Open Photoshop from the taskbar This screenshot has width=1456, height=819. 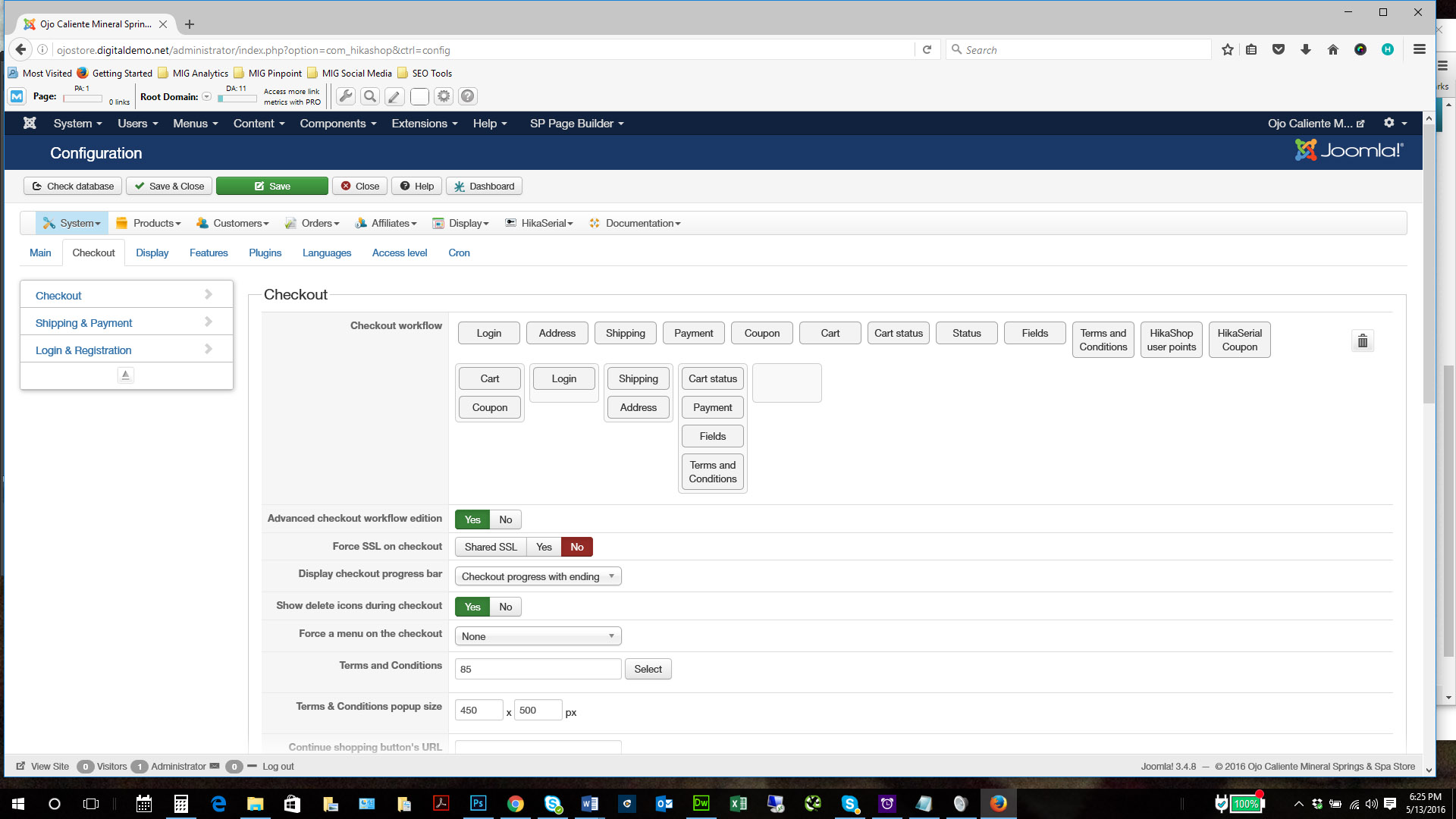click(478, 803)
